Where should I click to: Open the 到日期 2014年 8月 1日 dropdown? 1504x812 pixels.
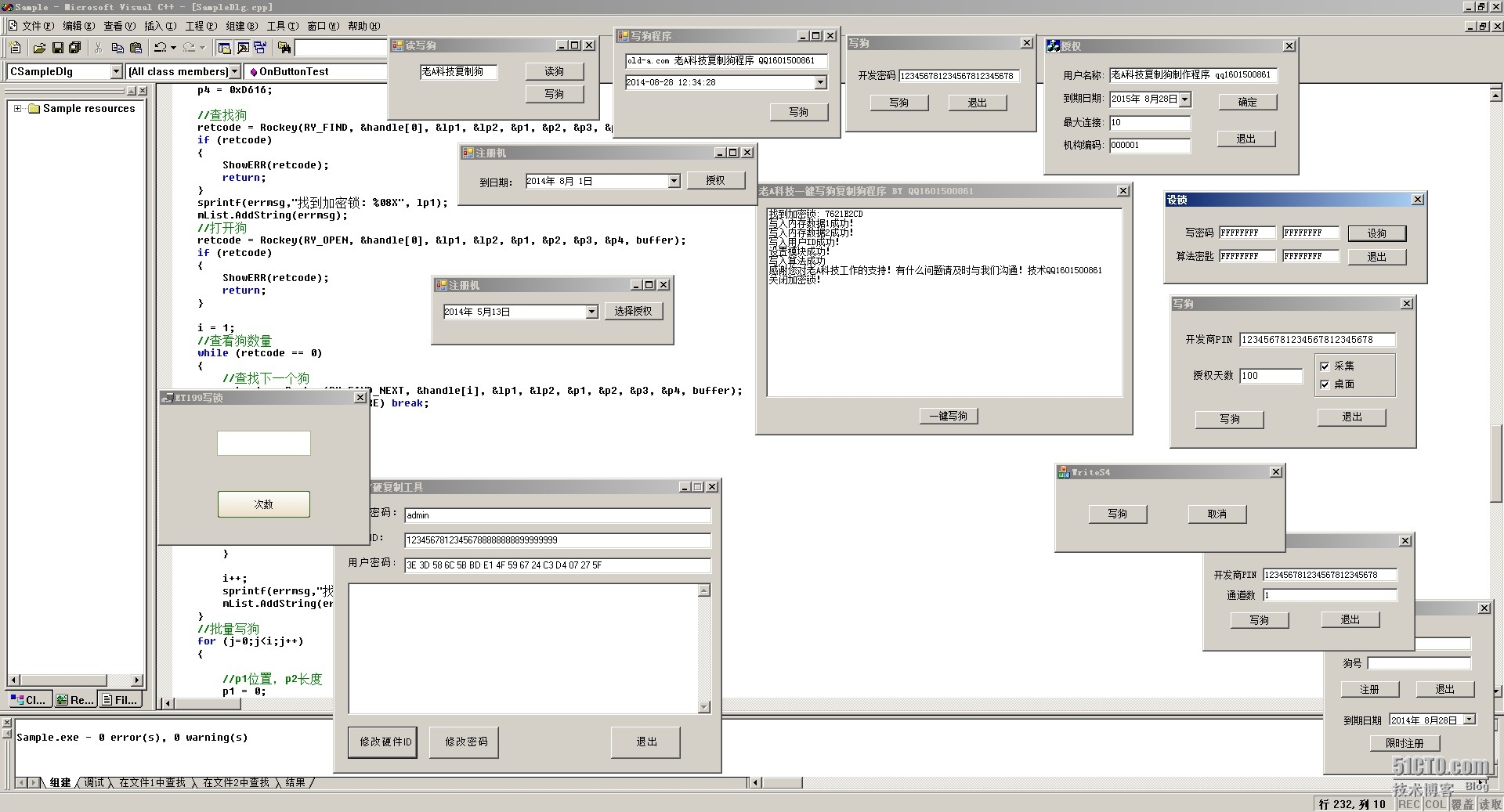(674, 181)
